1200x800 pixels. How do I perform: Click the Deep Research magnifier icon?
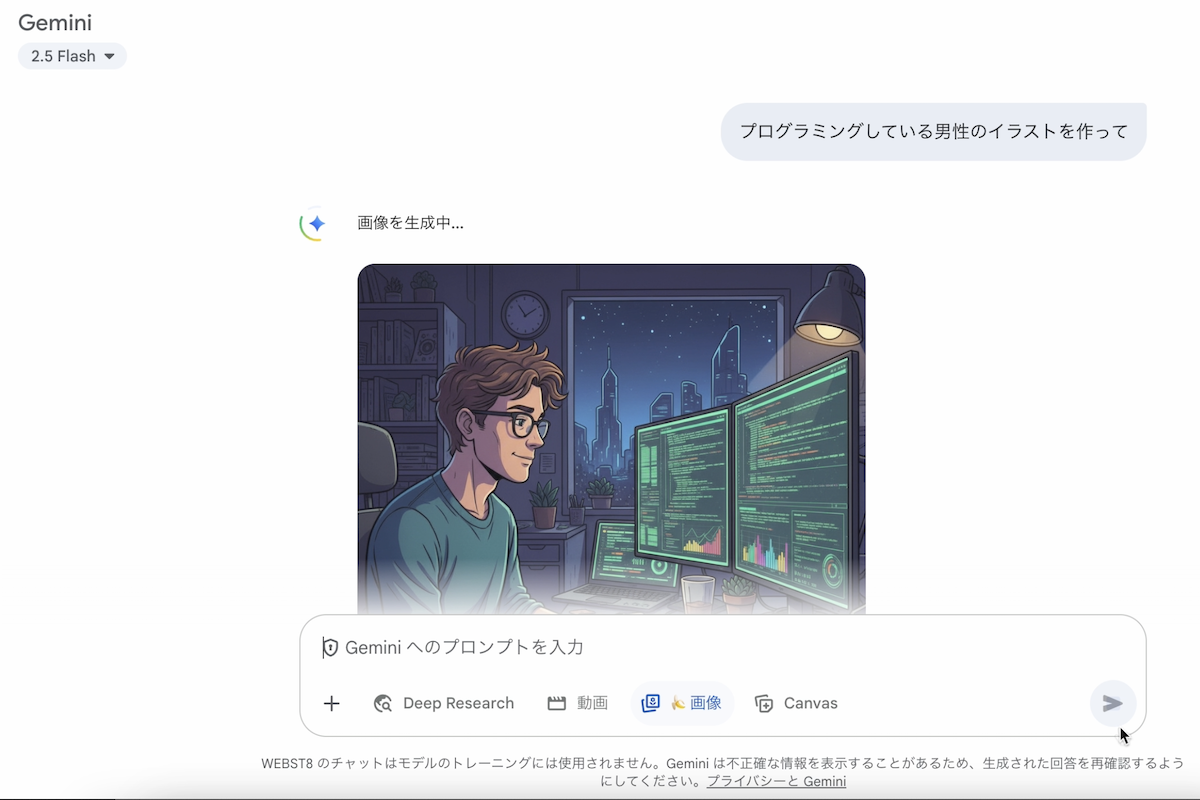pyautogui.click(x=383, y=703)
